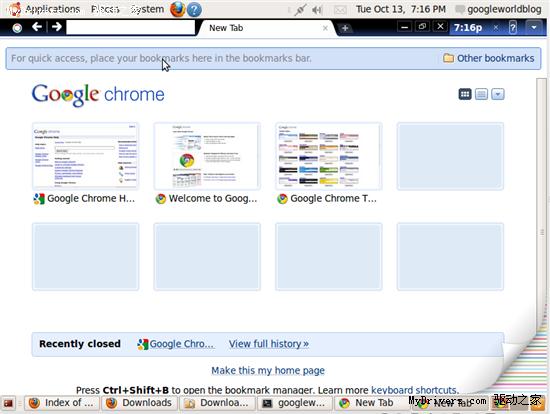
Task: Click the show desktop icon in the taskbar
Action: (x=8, y=403)
